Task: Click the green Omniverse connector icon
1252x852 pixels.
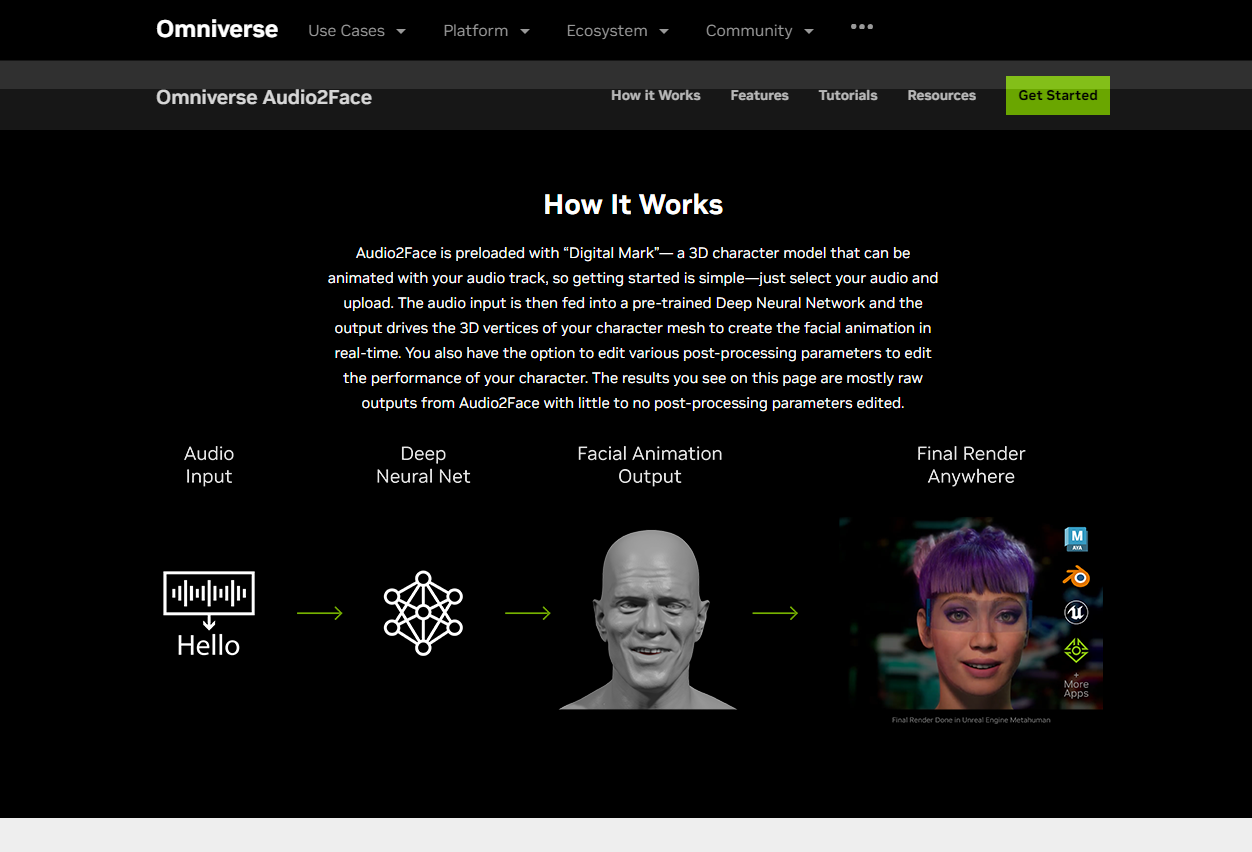Action: (x=1076, y=650)
